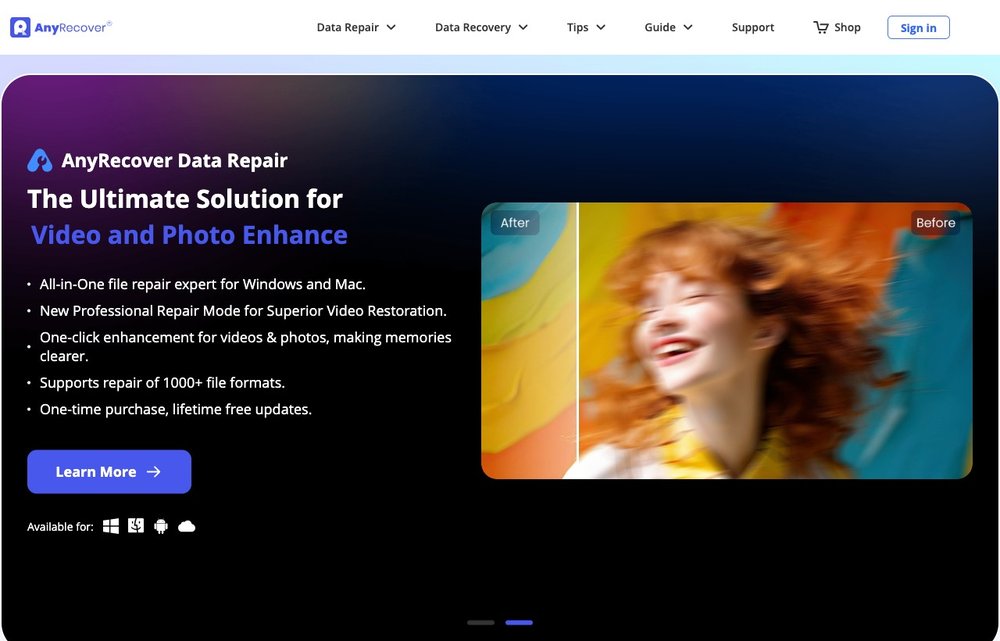Click 'The Ultimate Solution for' headline

[x=185, y=199]
